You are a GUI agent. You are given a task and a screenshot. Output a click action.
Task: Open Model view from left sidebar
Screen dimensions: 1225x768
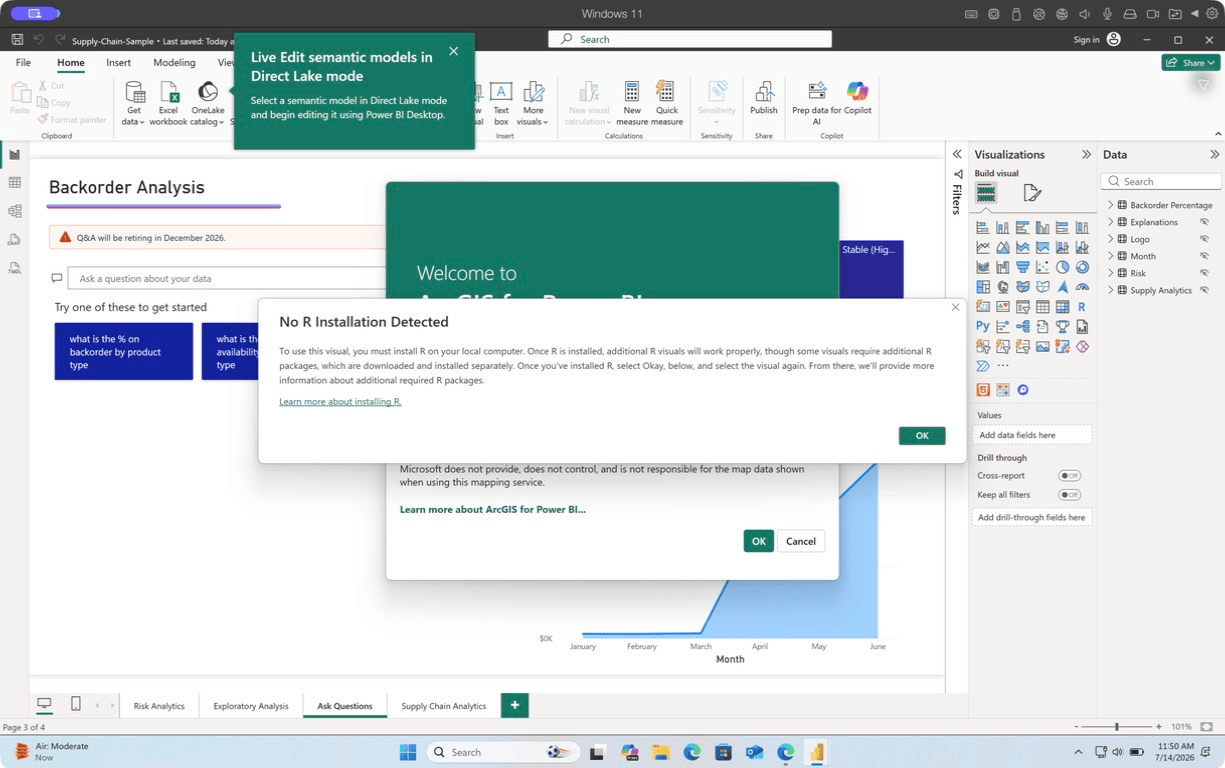click(x=14, y=211)
